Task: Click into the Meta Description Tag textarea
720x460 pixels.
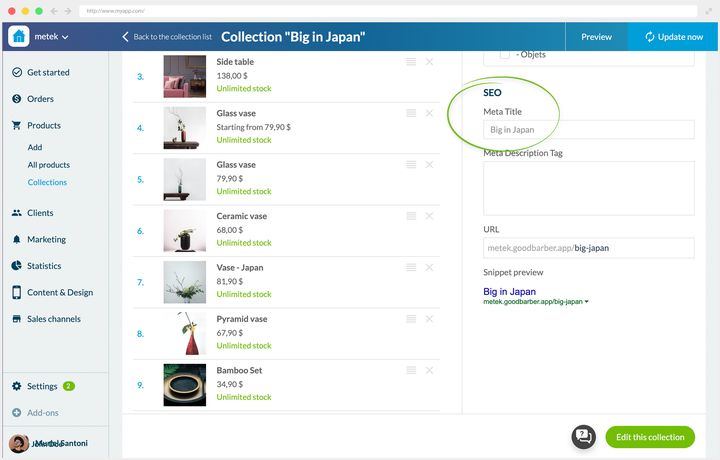Action: (x=589, y=188)
